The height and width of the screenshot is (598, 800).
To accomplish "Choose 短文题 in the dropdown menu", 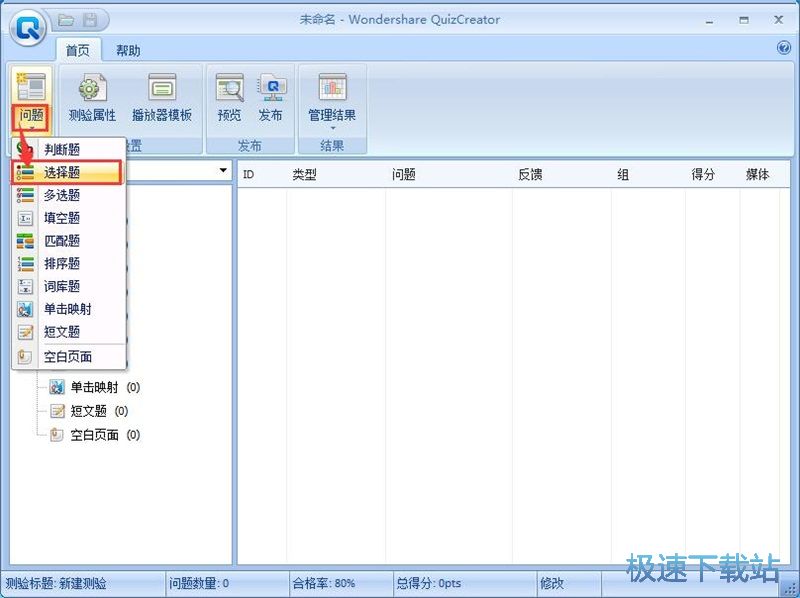I will click(69, 332).
